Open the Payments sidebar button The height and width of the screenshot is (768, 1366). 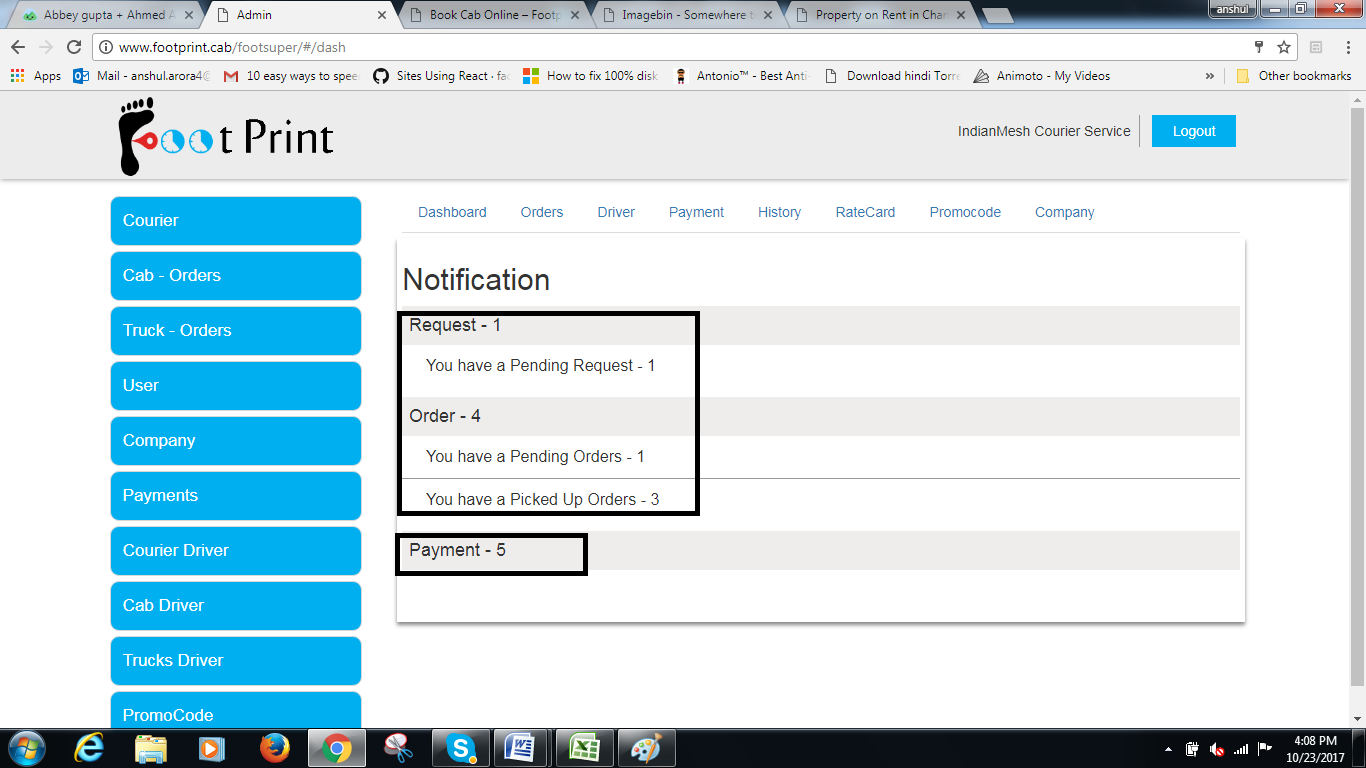click(x=236, y=496)
